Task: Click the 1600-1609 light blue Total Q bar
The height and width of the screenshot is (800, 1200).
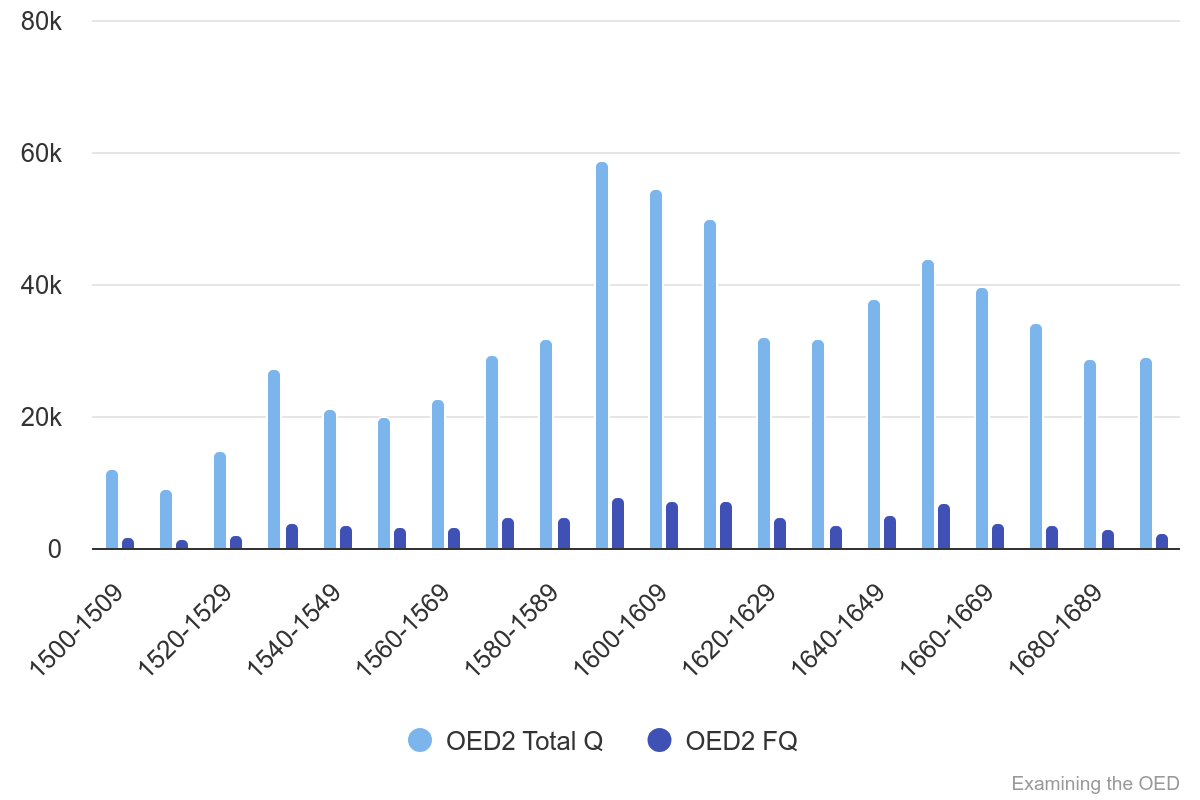Action: [656, 370]
